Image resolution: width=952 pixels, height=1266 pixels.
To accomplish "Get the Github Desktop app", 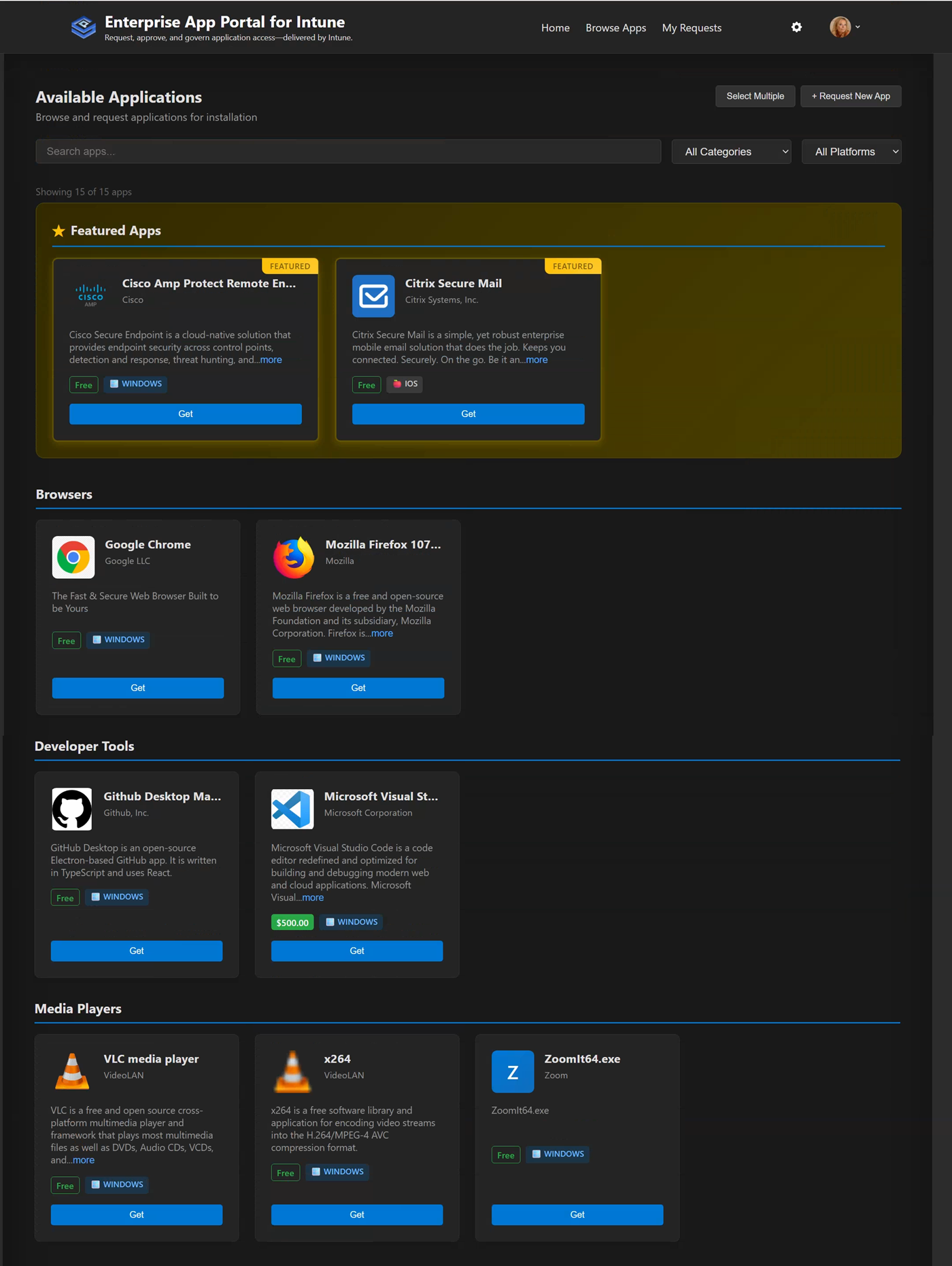I will tap(137, 951).
